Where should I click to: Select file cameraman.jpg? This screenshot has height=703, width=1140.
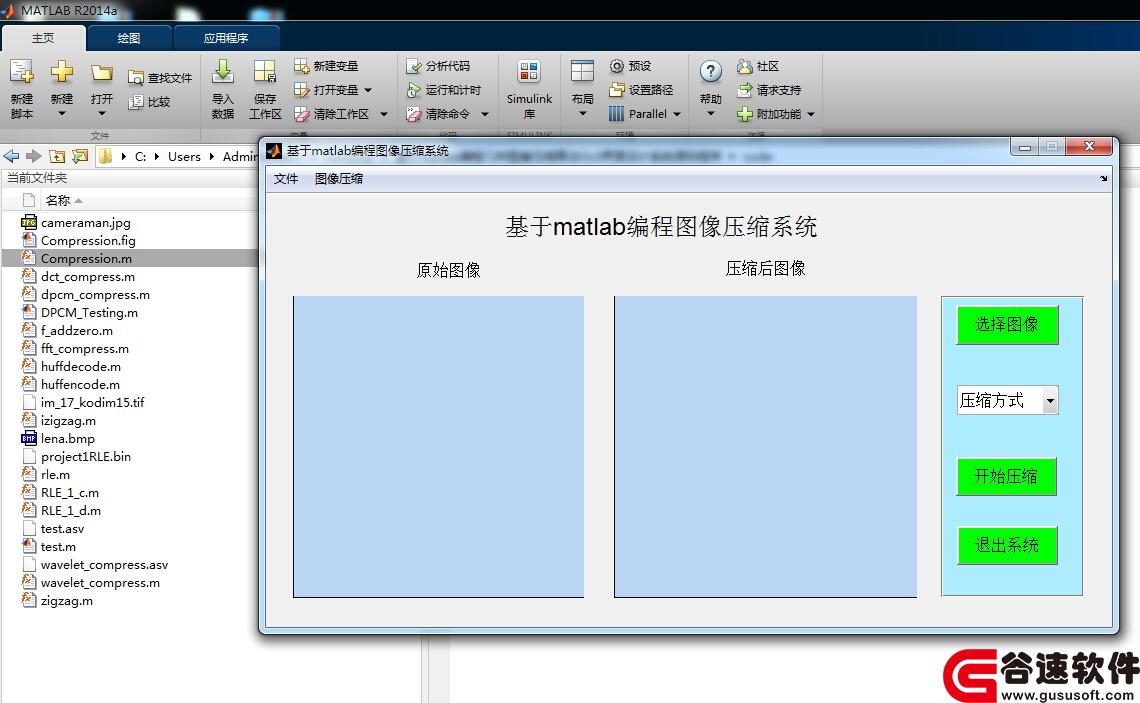(86, 222)
